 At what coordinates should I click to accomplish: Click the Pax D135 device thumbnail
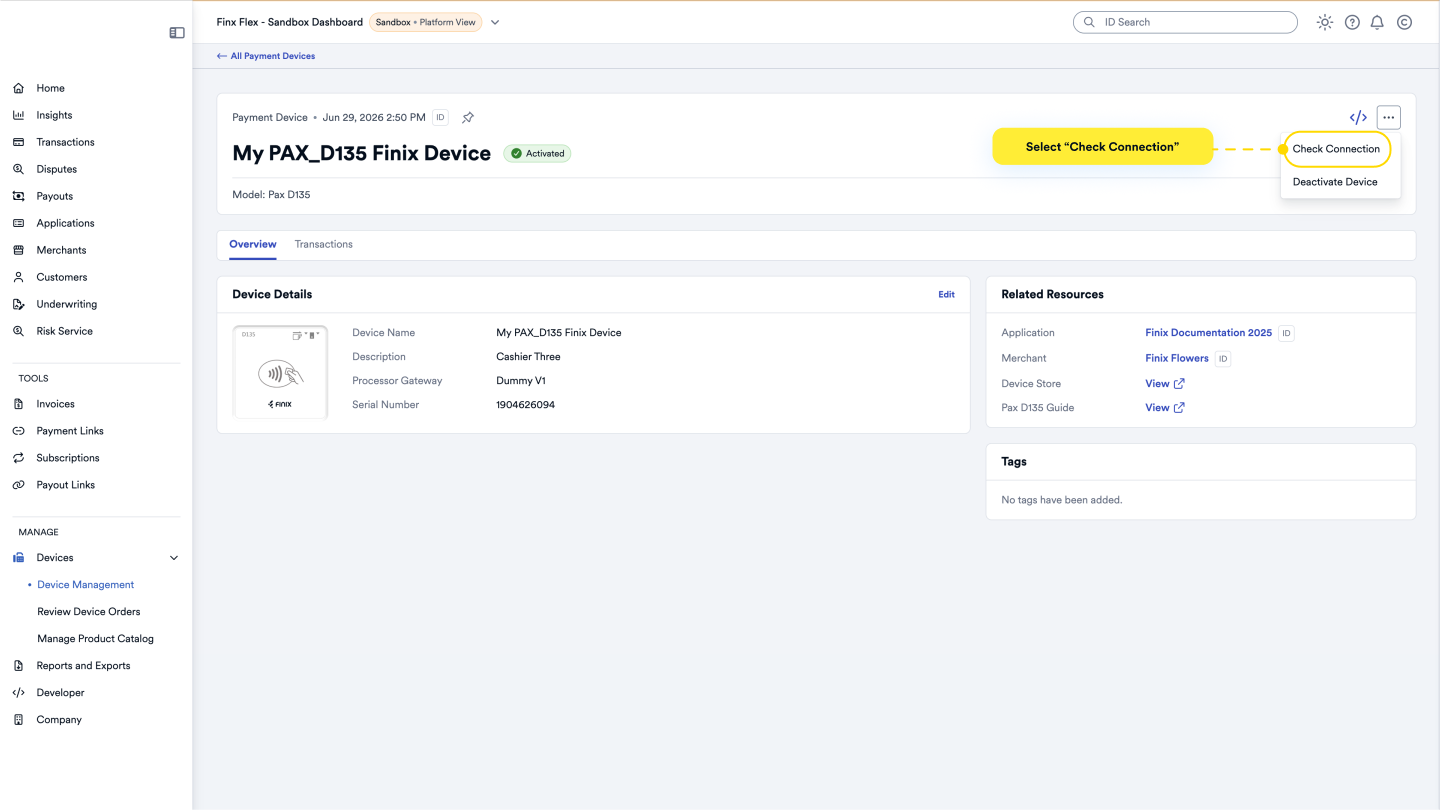pyautogui.click(x=280, y=372)
